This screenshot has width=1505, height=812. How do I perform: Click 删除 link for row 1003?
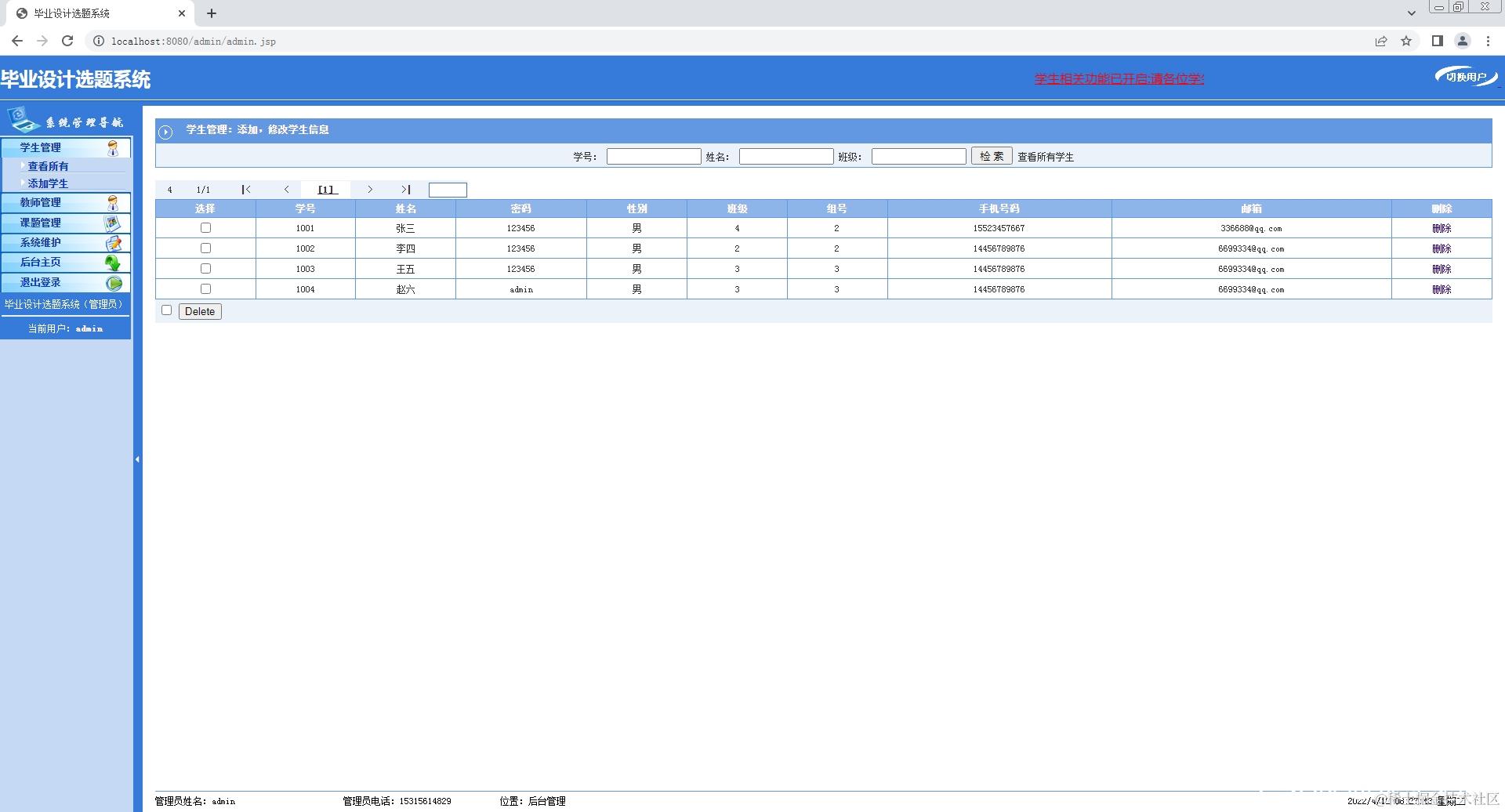tap(1442, 269)
